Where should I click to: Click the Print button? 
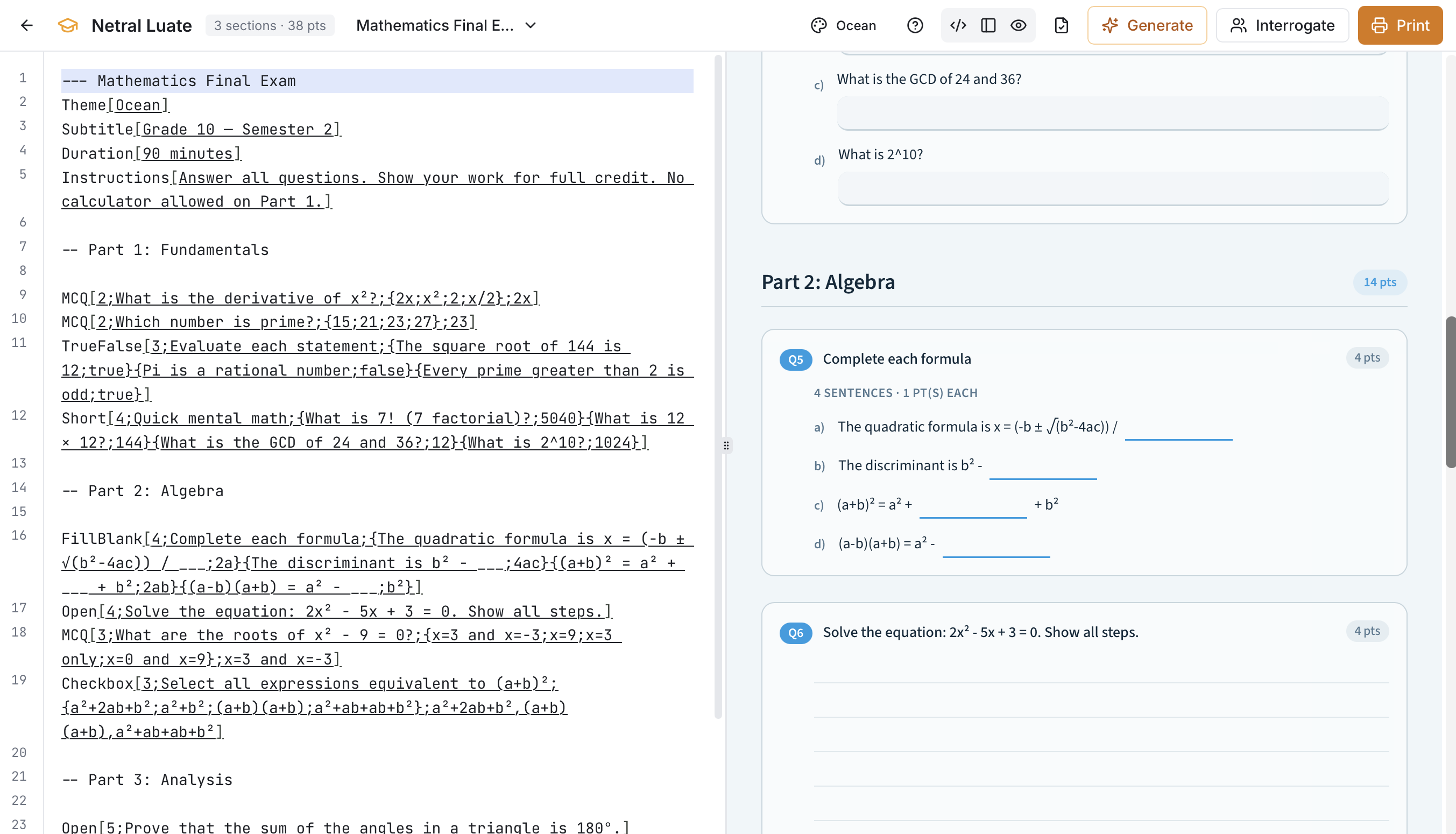coord(1400,25)
